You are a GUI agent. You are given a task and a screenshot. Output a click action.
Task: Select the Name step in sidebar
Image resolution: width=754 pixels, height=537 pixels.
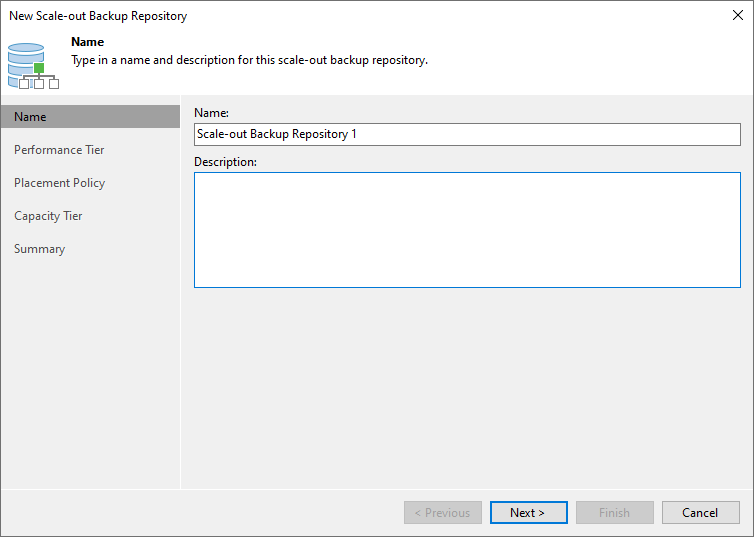(30, 117)
